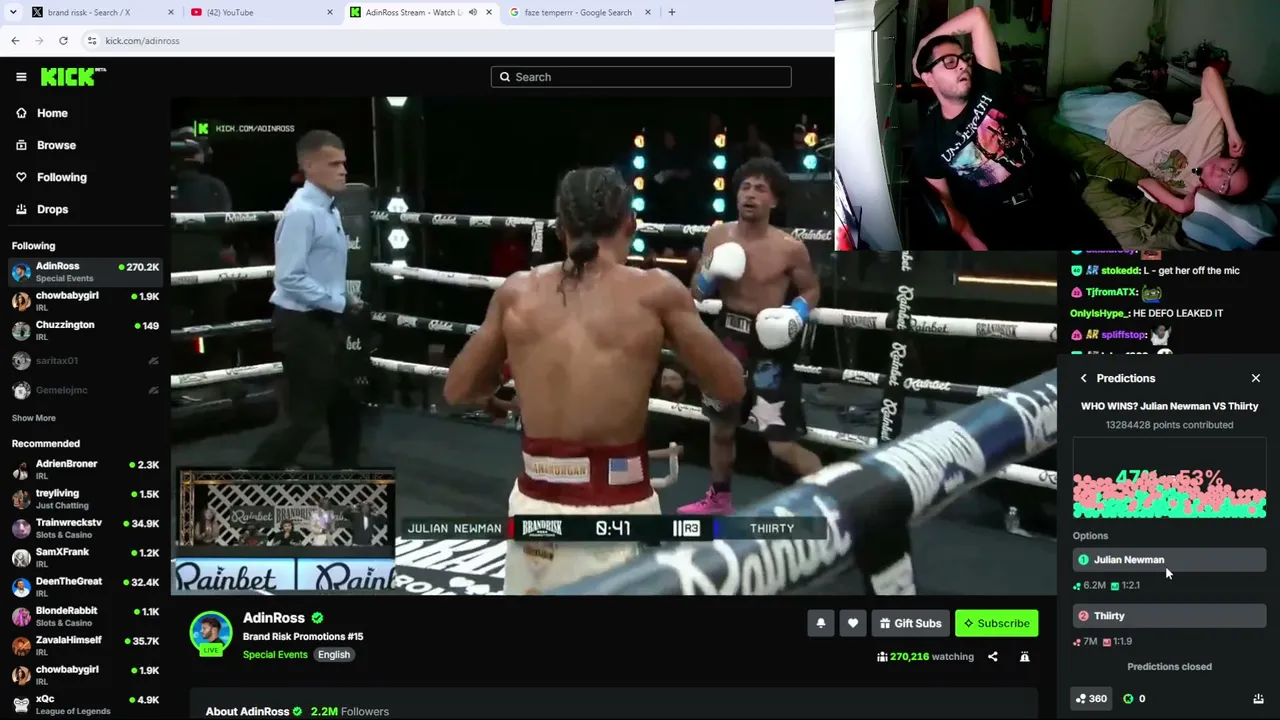Click the Gift Subs button
The image size is (1280, 720).
[x=910, y=623]
